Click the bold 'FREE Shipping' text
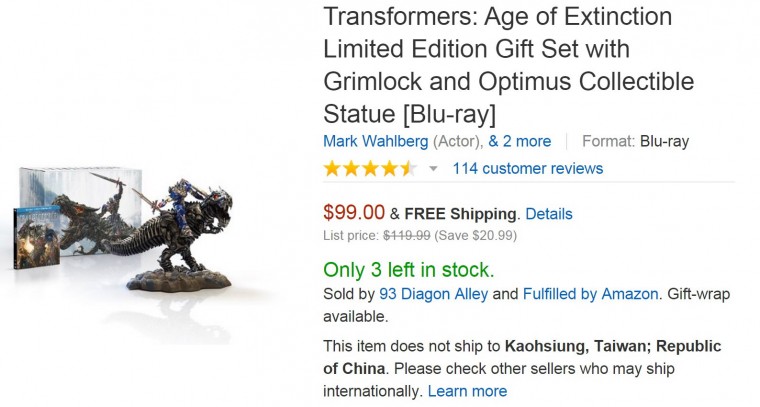This screenshot has height=407, width=760. click(461, 213)
